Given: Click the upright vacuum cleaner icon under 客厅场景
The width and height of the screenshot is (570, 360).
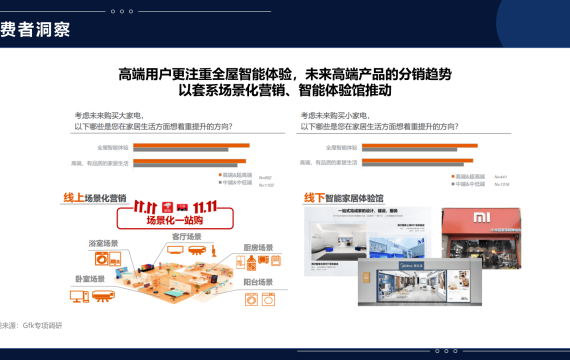Looking at the screenshot, I should [214, 251].
